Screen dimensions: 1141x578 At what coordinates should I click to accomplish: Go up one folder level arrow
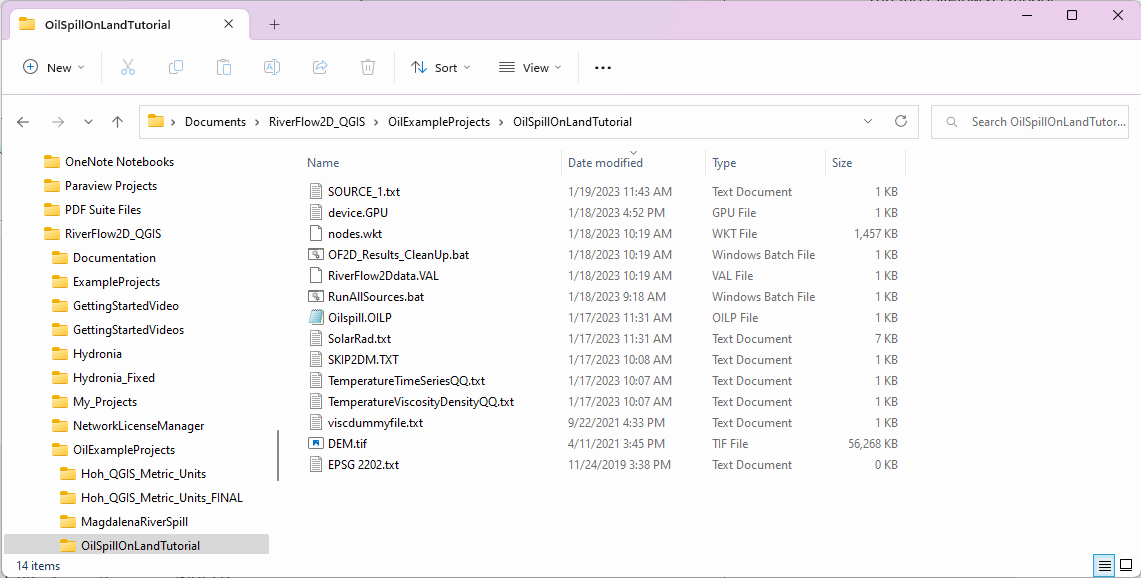click(x=117, y=122)
